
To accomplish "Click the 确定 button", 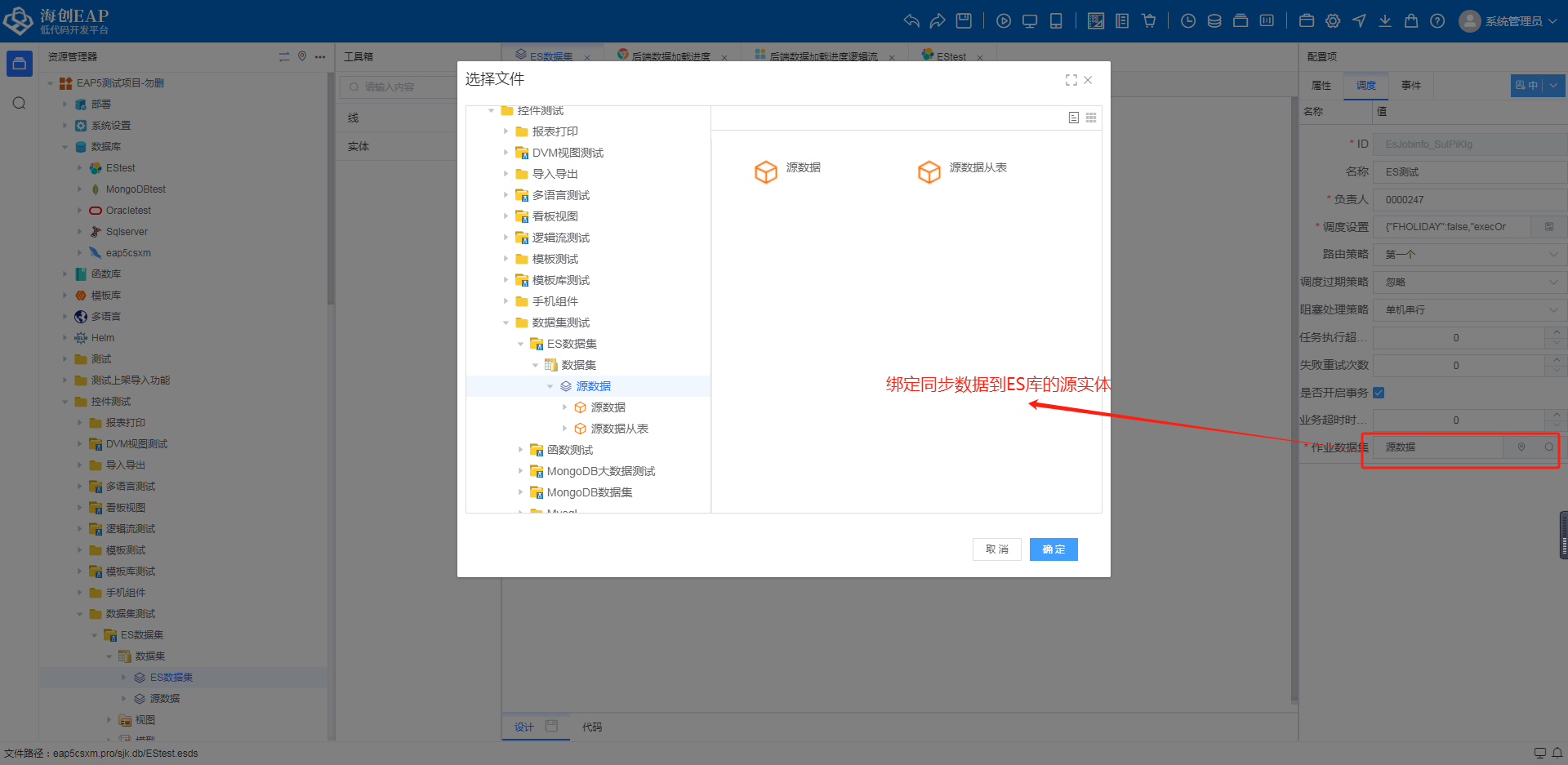I will point(1053,549).
